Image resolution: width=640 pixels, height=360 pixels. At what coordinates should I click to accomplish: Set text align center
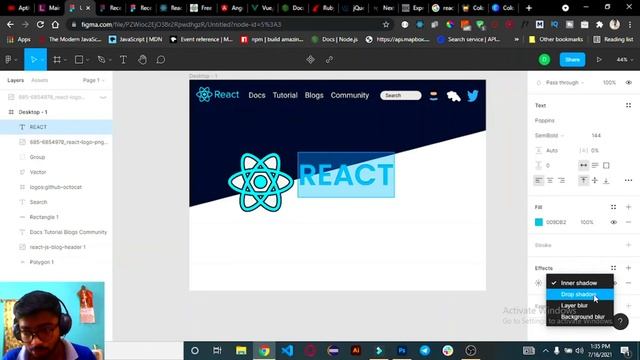point(550,180)
